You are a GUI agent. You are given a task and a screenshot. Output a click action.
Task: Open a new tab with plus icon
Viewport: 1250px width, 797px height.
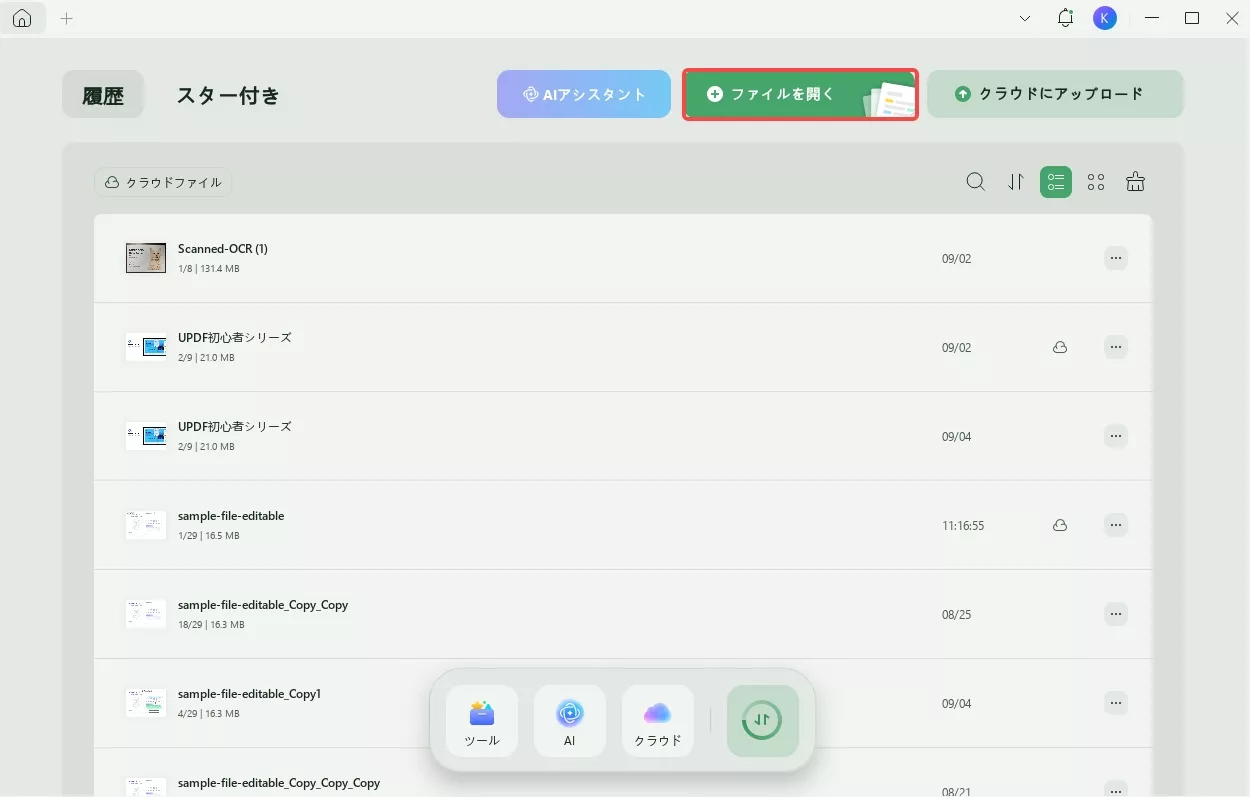[67, 18]
